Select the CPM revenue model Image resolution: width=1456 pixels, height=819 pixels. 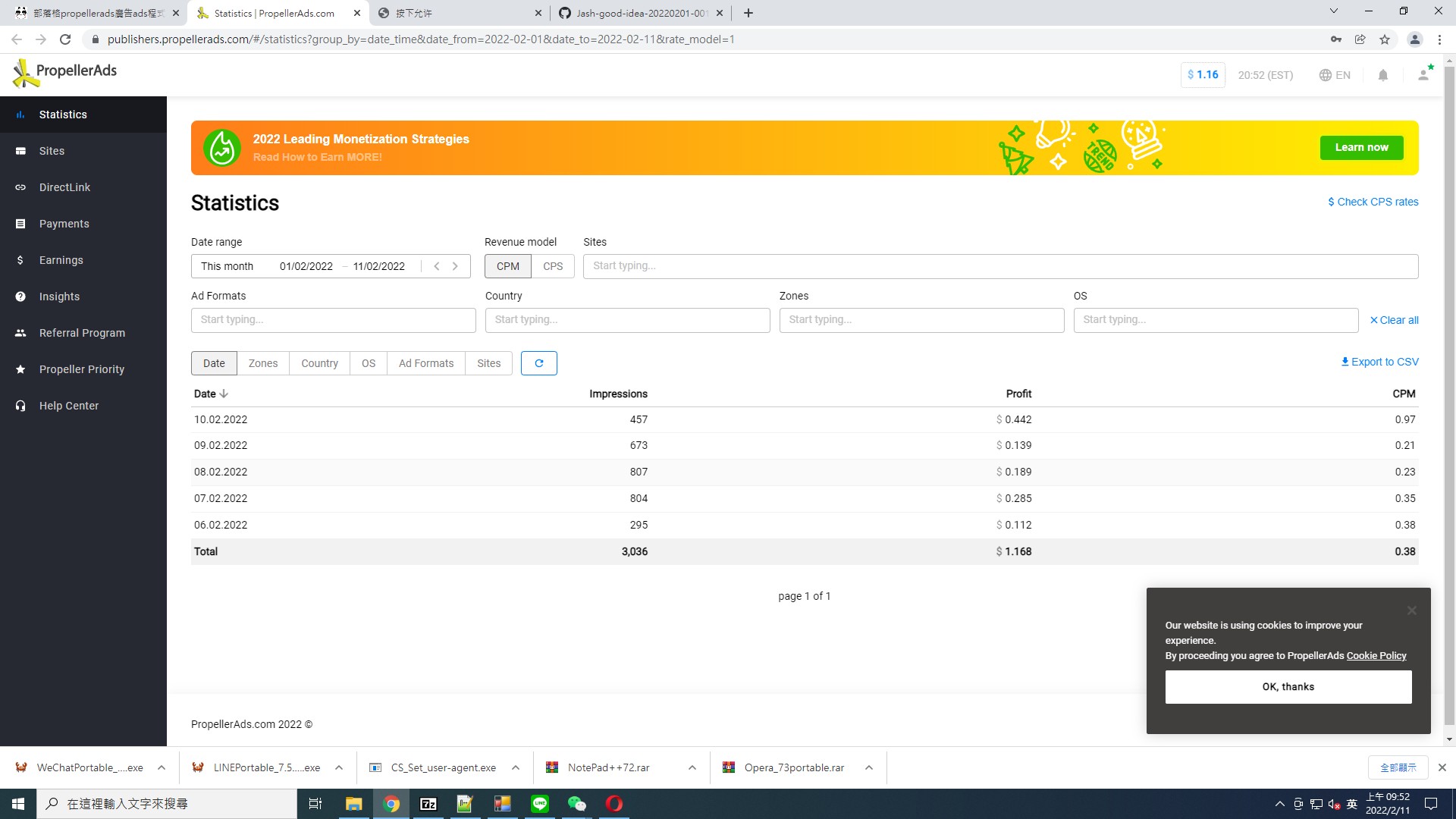(x=508, y=266)
